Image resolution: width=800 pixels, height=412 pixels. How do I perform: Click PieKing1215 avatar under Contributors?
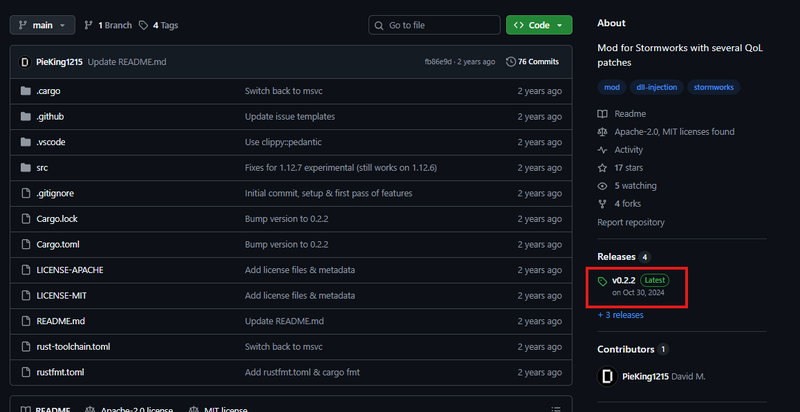[607, 377]
